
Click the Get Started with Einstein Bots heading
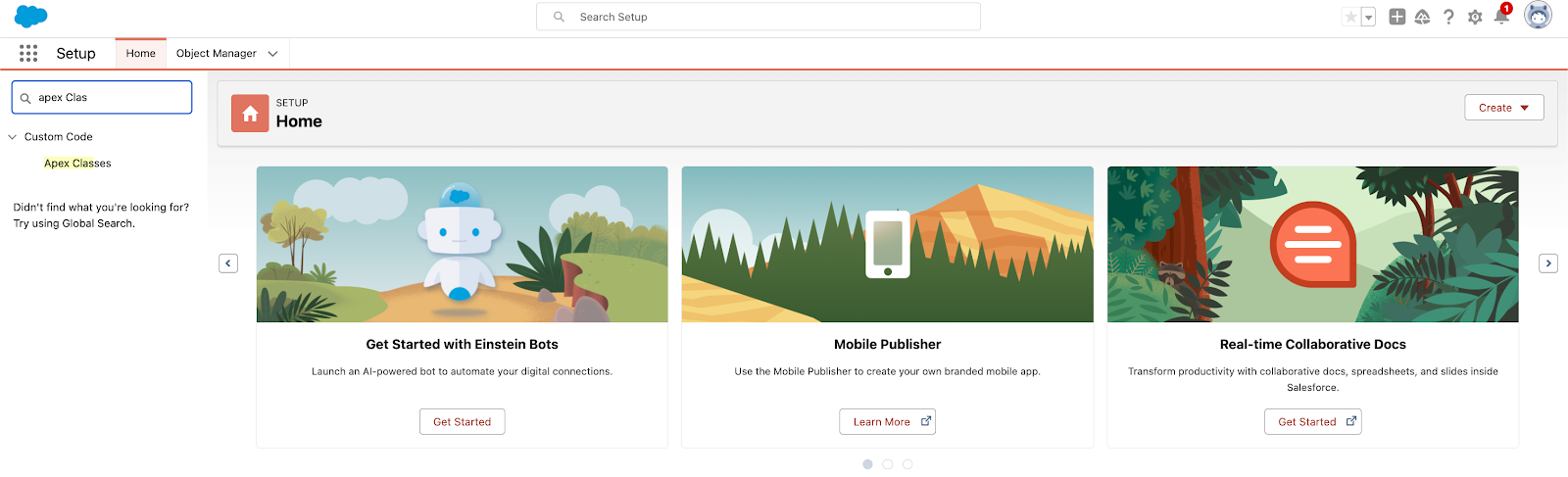[463, 345]
